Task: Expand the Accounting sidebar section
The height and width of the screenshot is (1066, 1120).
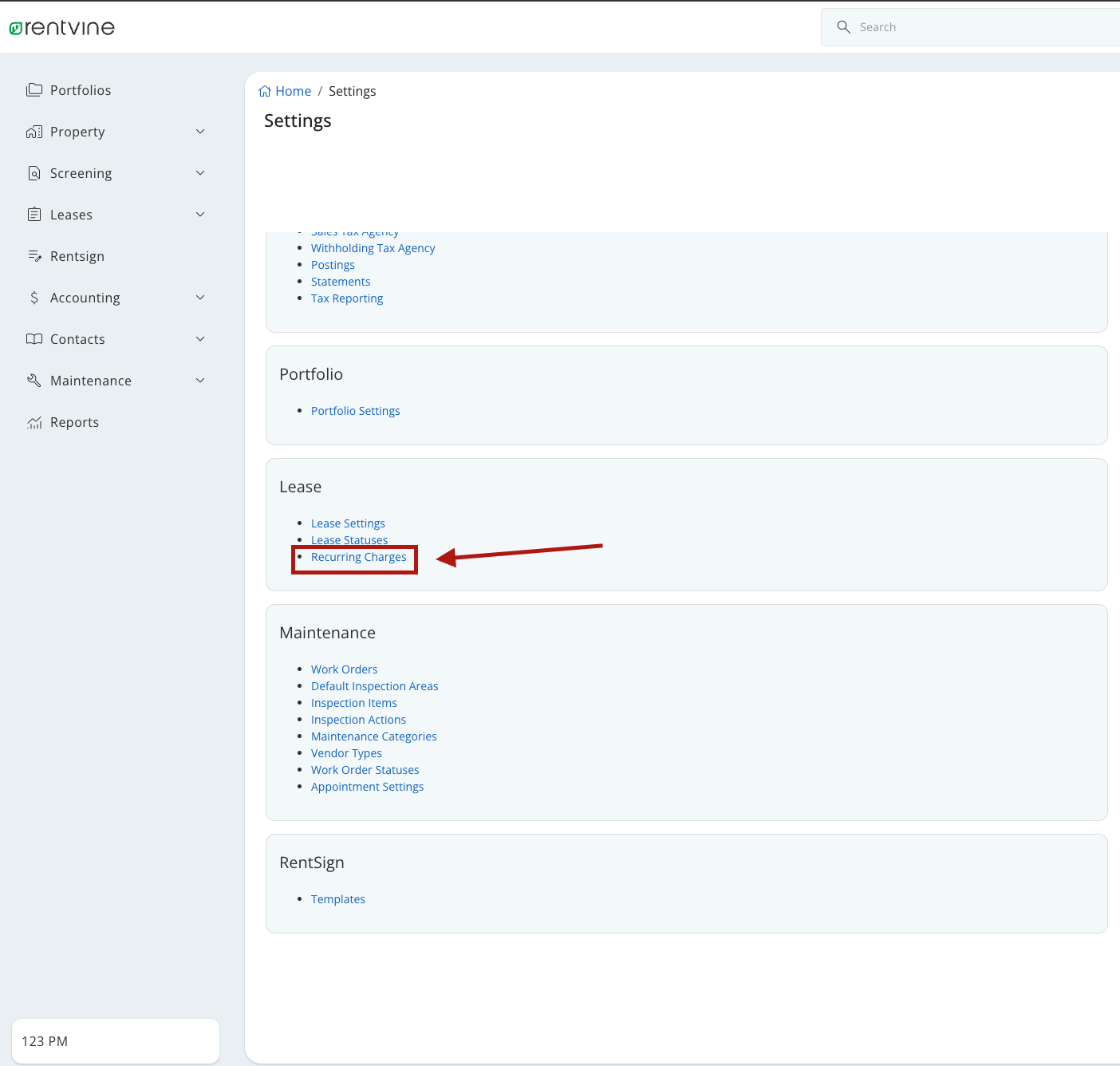Action: tap(200, 297)
